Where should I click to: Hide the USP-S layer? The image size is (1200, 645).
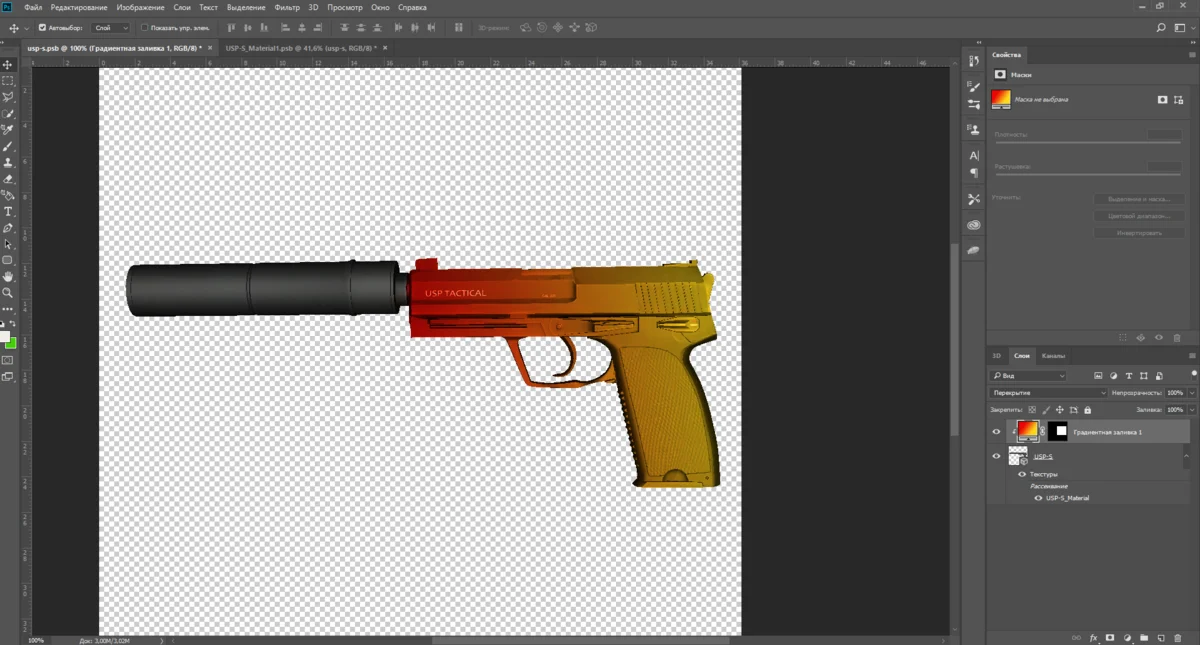point(996,456)
